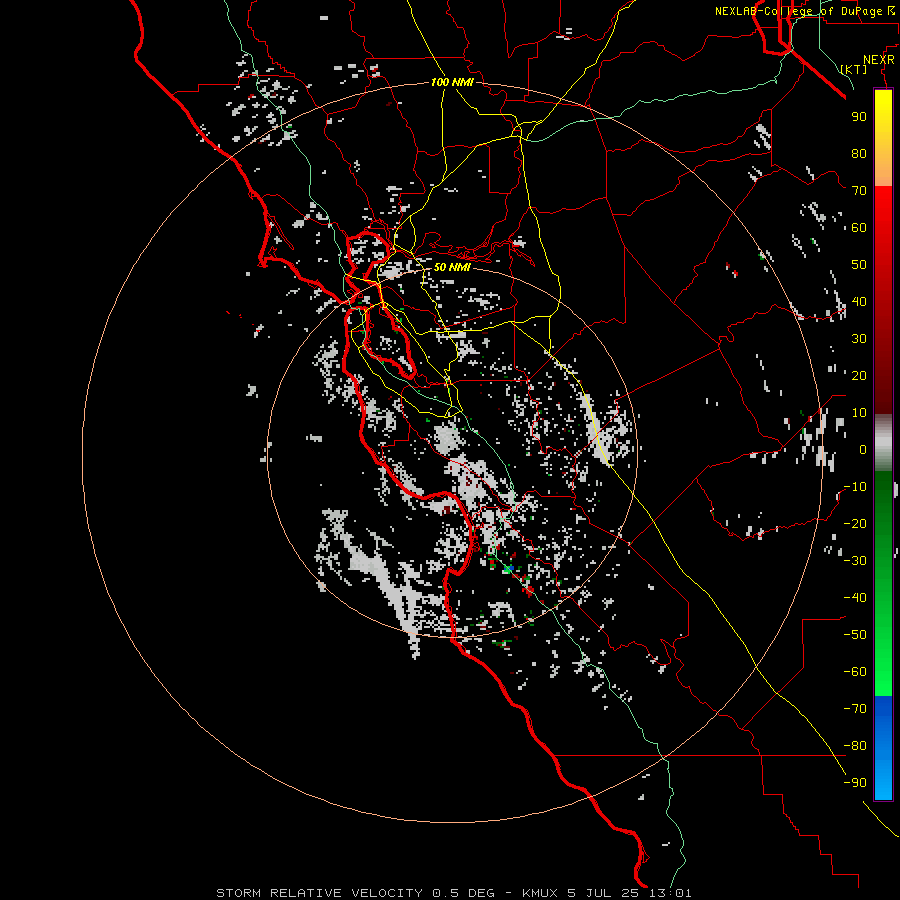
Task: Select the KMUX radar site identifier
Action: (x=541, y=893)
